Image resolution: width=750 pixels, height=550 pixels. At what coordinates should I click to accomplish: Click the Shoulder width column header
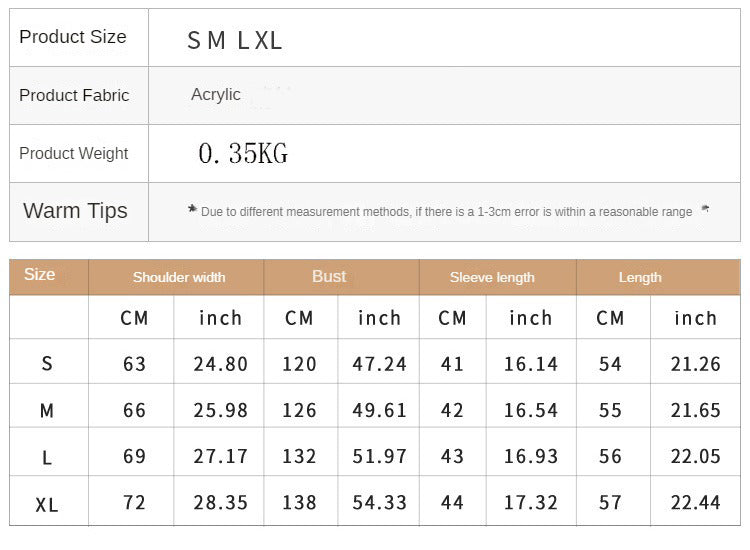pyautogui.click(x=179, y=277)
